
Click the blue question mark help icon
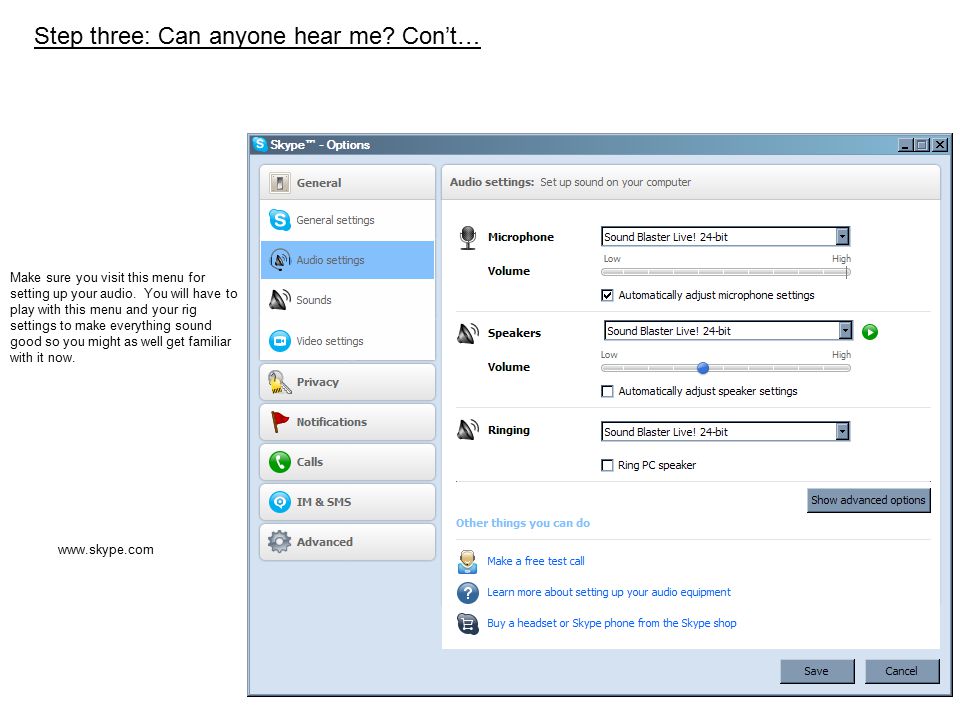[468, 593]
